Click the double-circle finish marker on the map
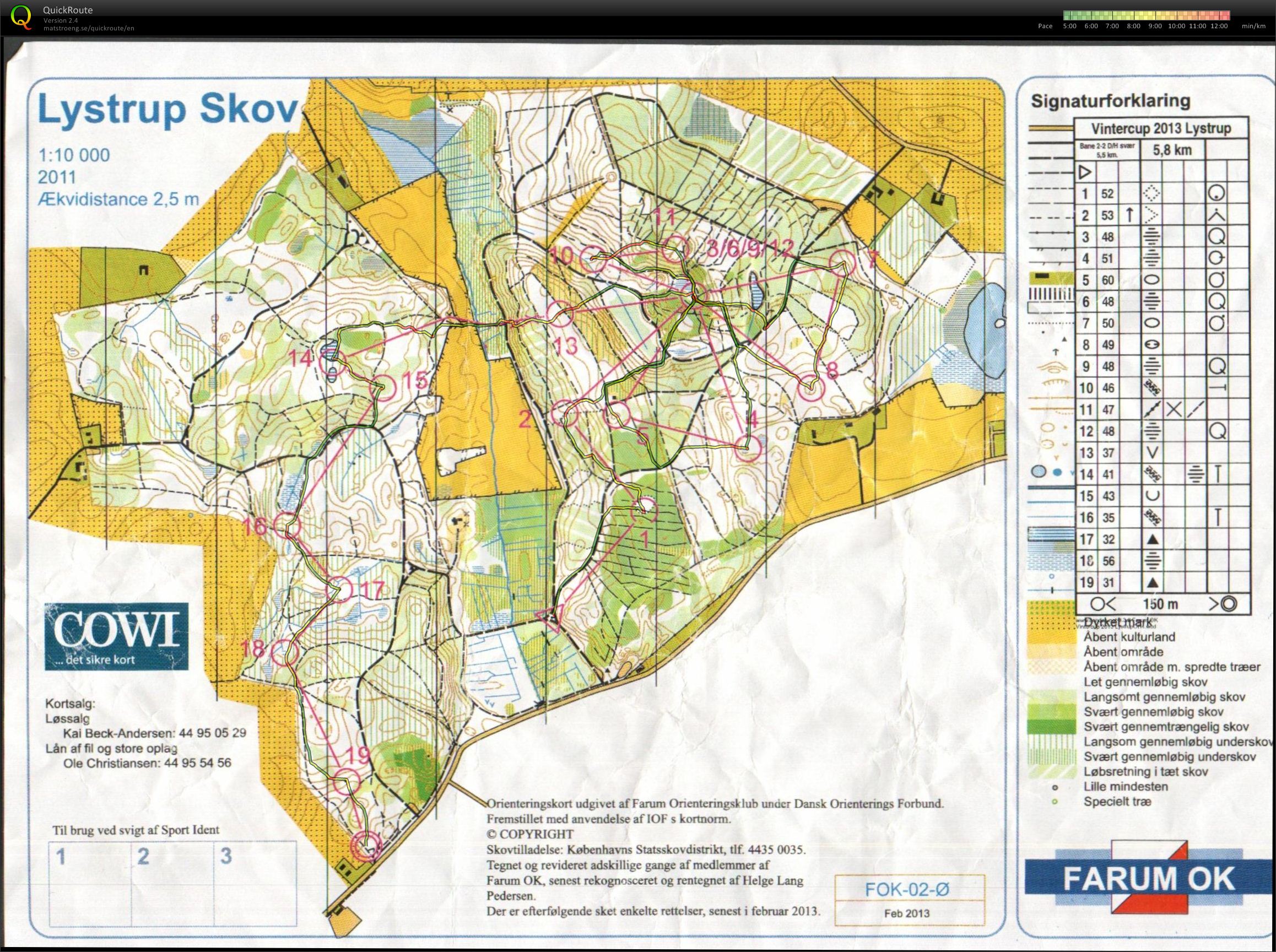Image resolution: width=1276 pixels, height=952 pixels. pos(366,847)
